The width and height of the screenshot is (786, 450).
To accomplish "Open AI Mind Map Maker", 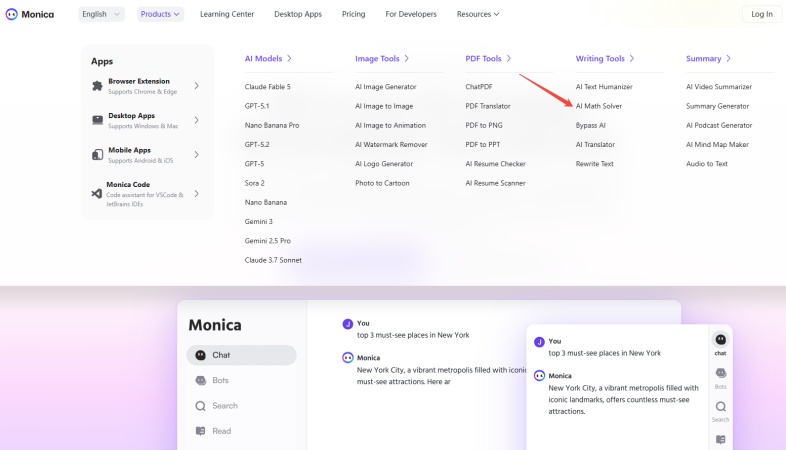I will [x=717, y=144].
